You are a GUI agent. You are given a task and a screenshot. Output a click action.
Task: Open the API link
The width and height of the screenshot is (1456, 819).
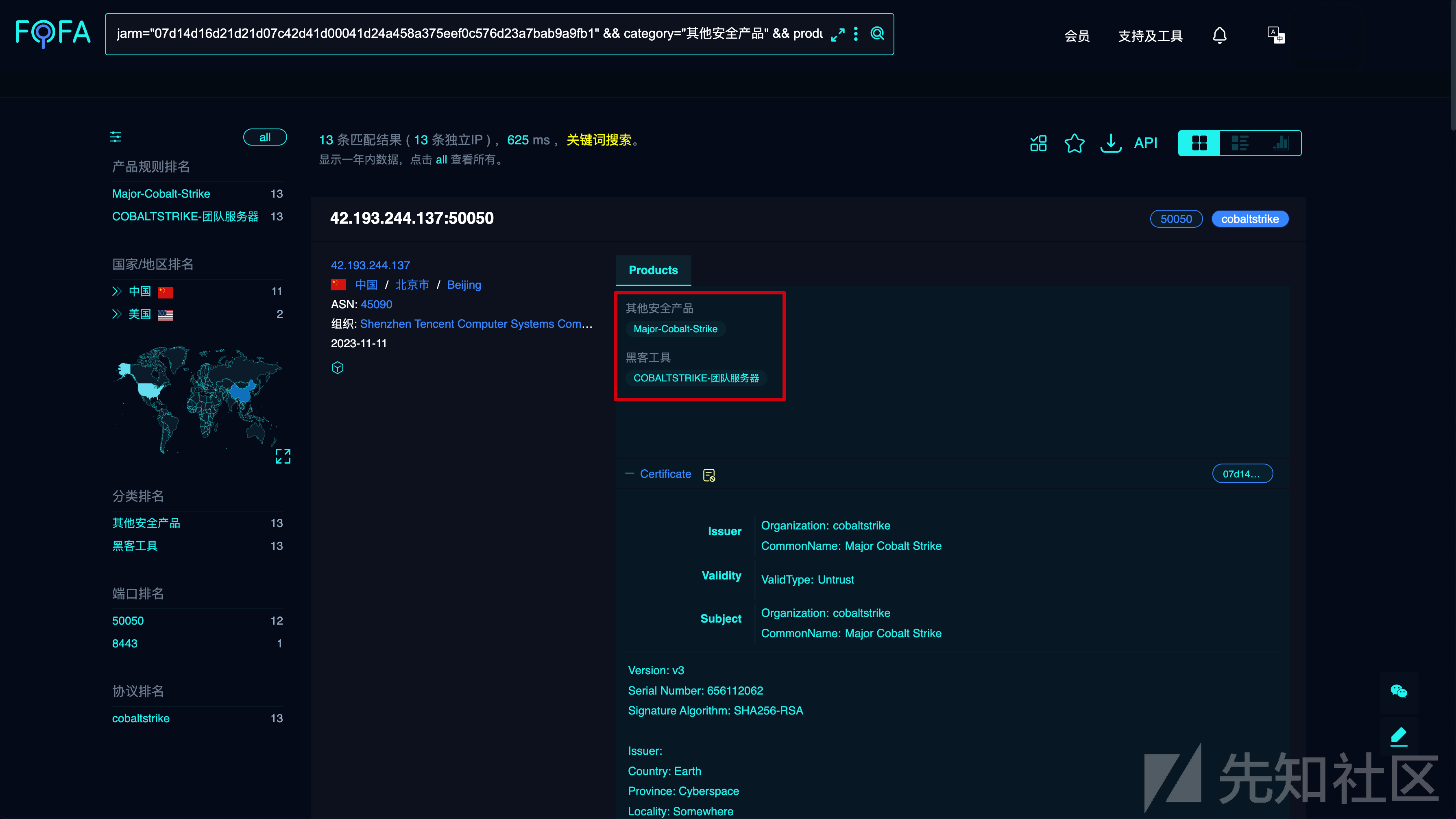(x=1146, y=143)
